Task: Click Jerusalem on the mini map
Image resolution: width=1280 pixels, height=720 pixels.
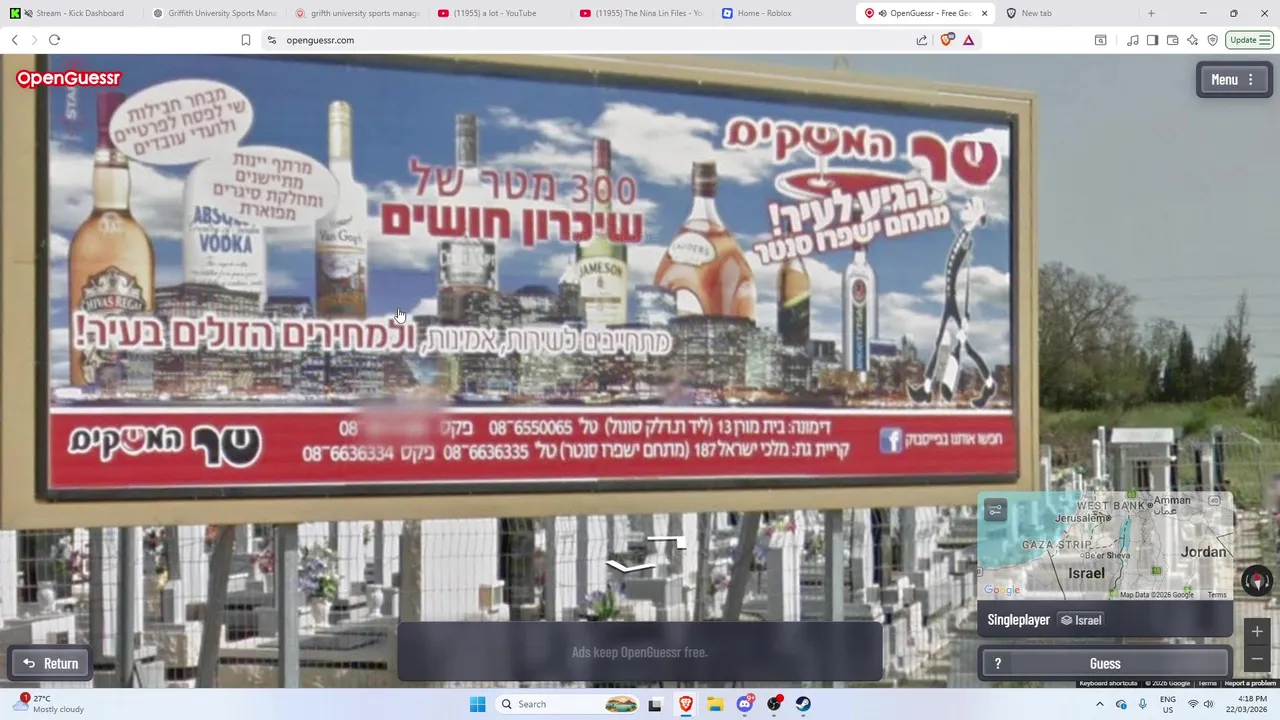Action: (1083, 518)
